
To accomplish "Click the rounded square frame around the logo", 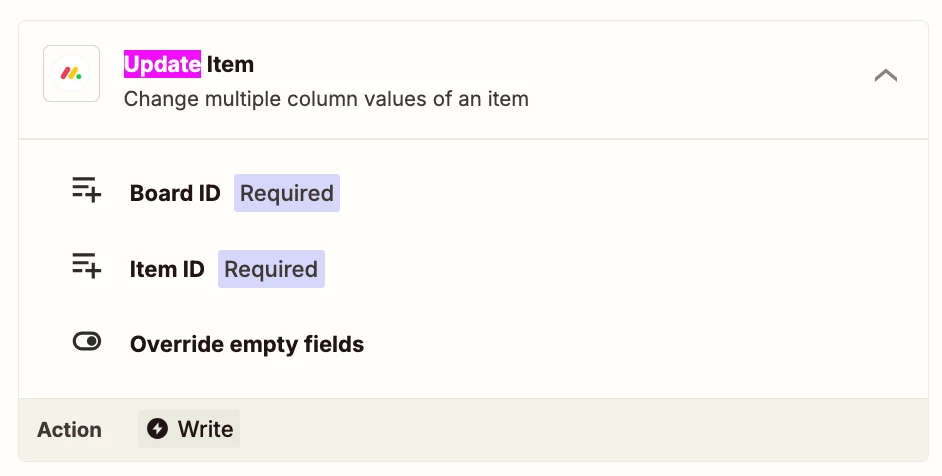I will click(x=71, y=73).
